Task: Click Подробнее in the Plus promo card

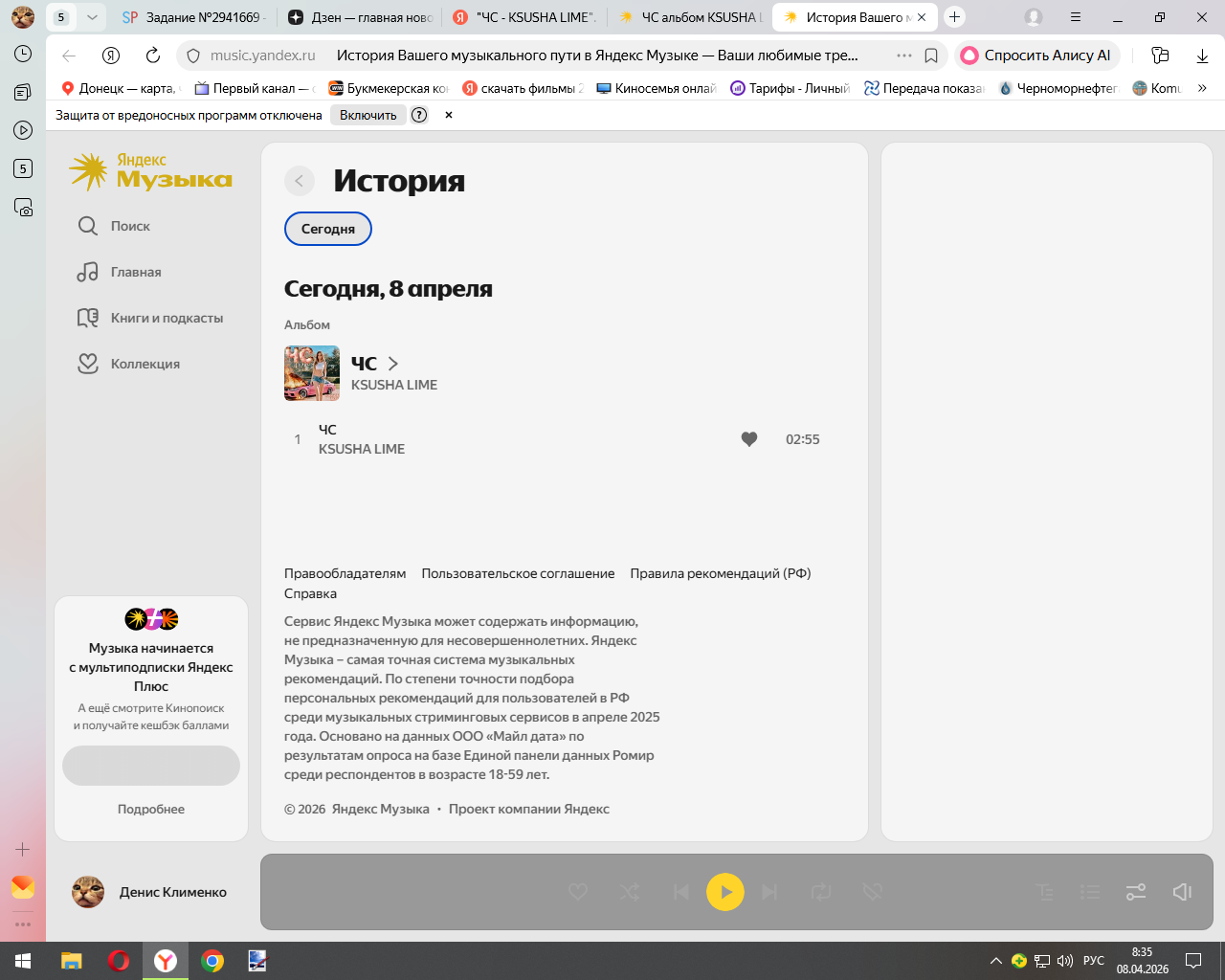Action: point(151,809)
